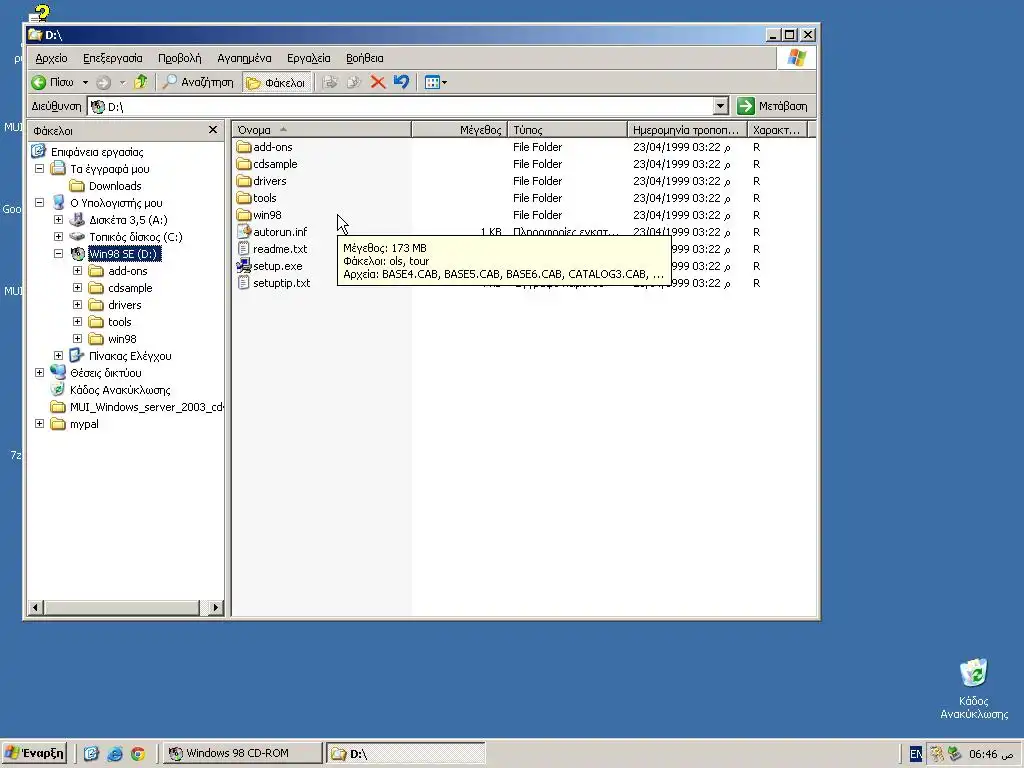Open the Επεξεργασία menu
This screenshot has height=768, width=1024.
[112, 58]
